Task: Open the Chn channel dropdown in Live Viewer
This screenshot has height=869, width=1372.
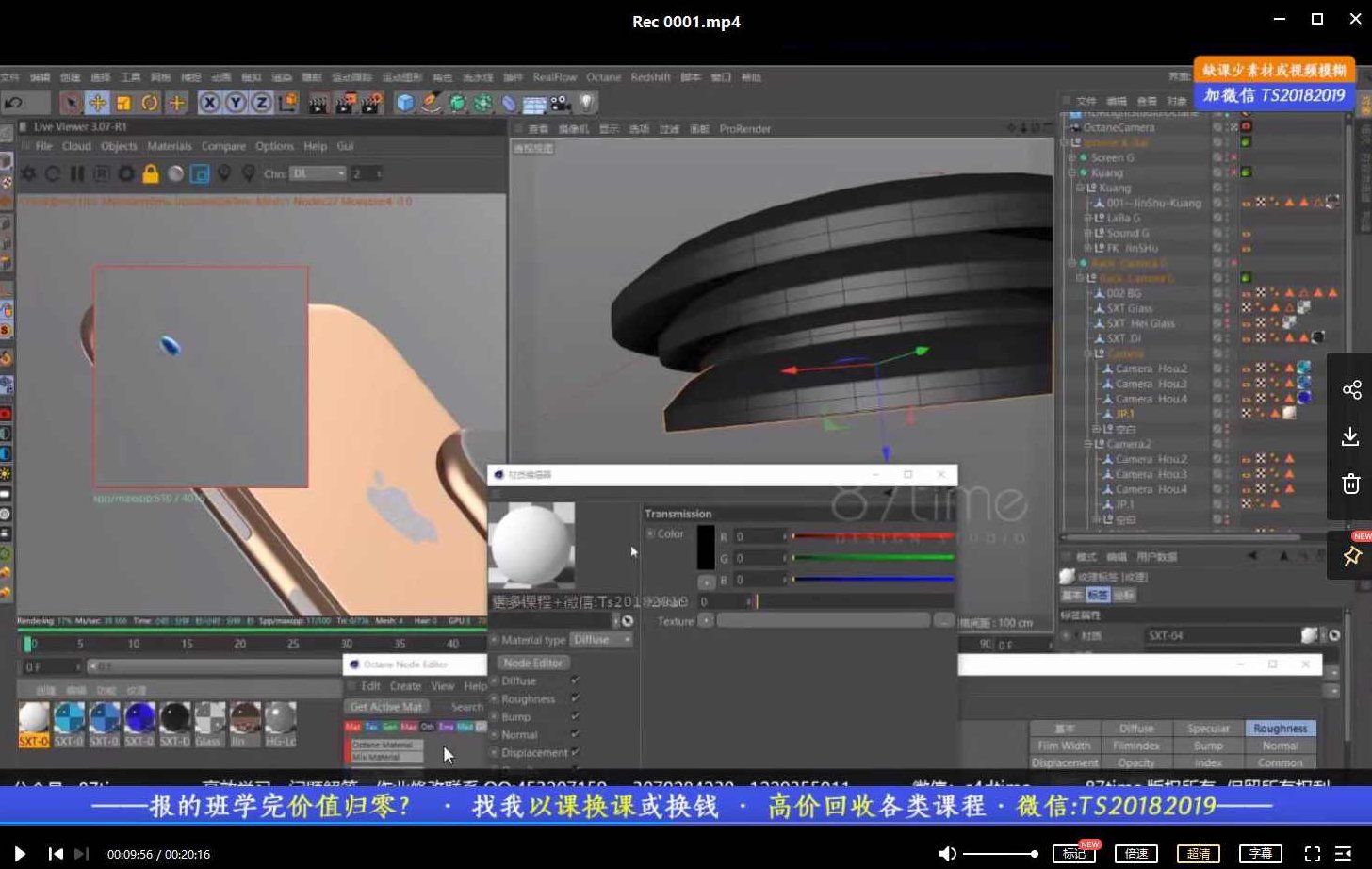Action: coord(318,173)
